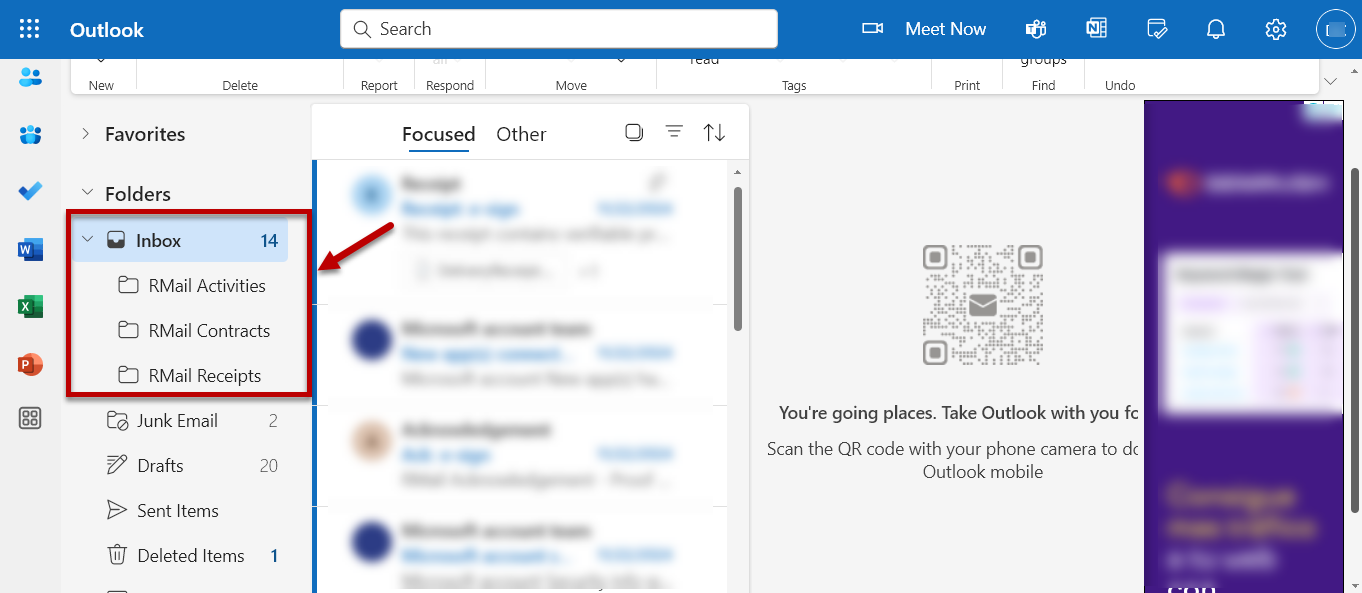Click the Outlook brand title
The image size is (1362, 593).
(x=107, y=30)
